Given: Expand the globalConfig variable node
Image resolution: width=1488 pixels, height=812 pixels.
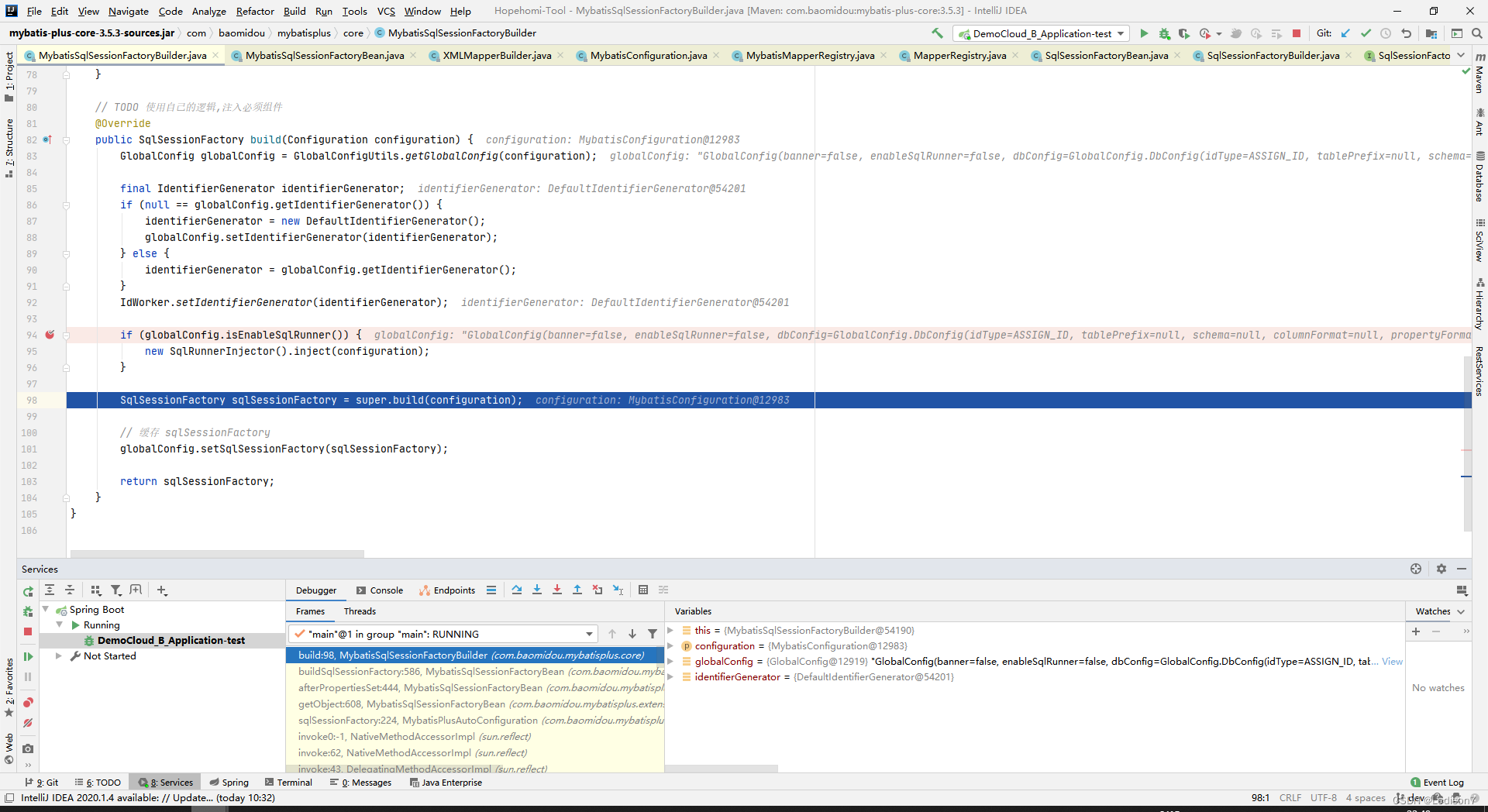Looking at the screenshot, I should [x=670, y=662].
